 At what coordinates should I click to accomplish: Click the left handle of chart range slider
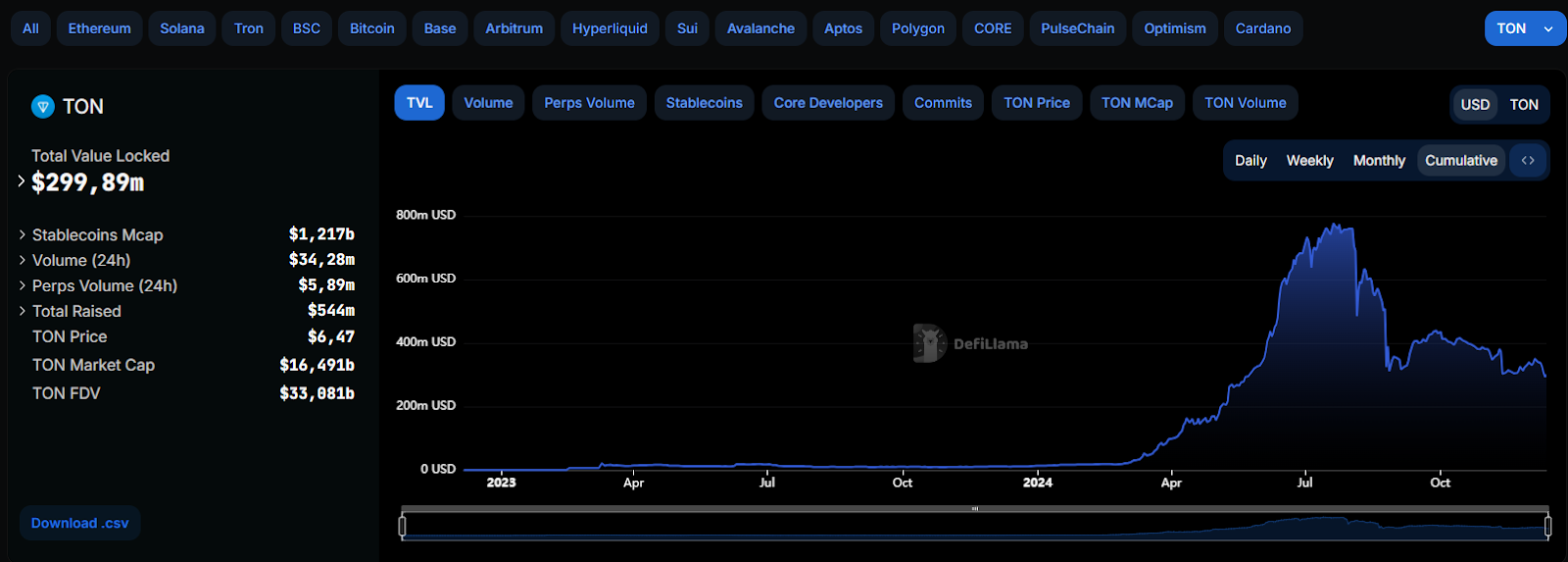tap(402, 527)
